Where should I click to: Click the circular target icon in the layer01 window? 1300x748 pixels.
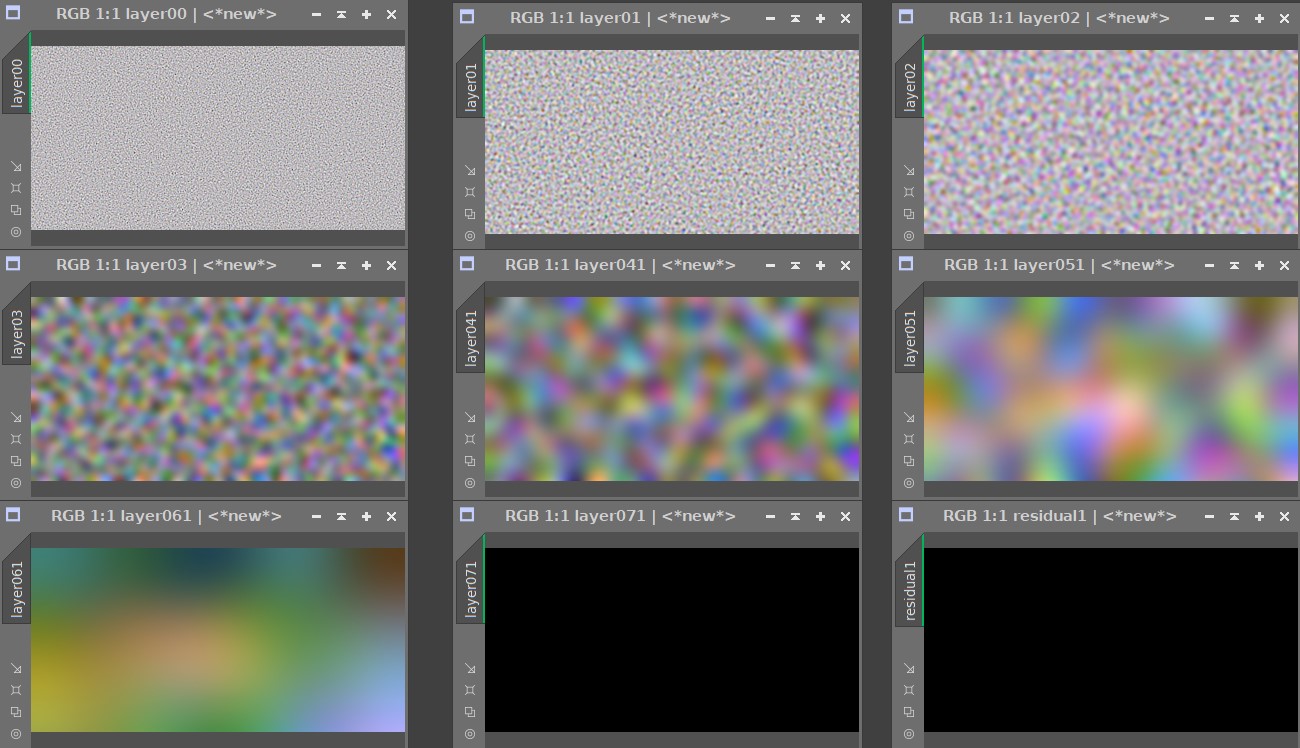[470, 235]
